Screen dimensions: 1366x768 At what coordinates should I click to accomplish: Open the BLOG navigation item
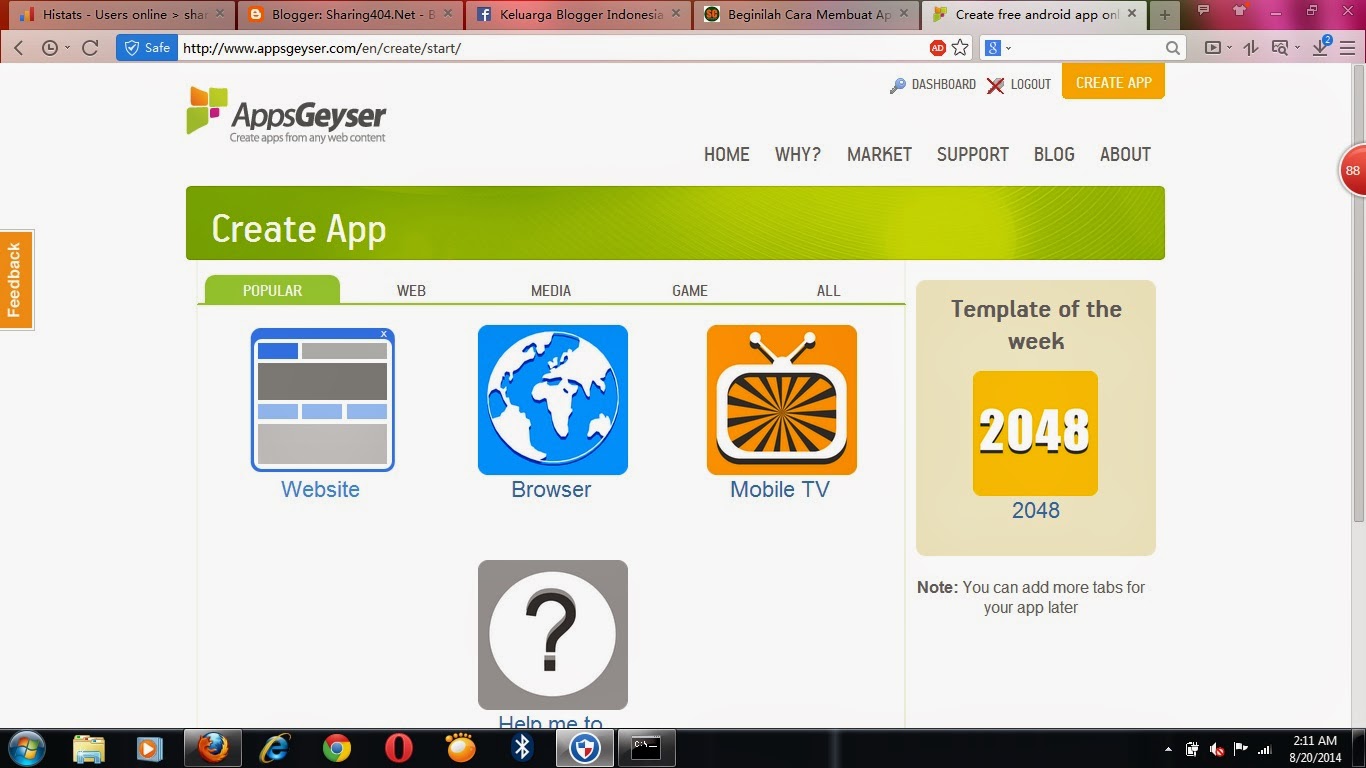click(1054, 154)
